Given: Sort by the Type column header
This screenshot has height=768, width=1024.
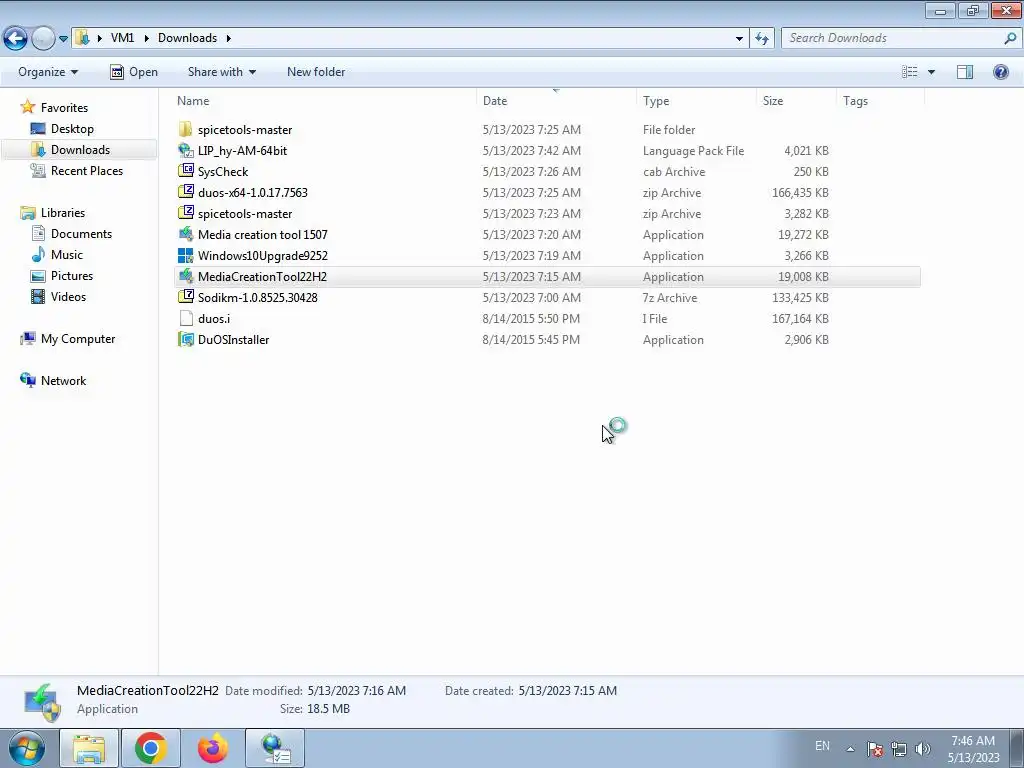Looking at the screenshot, I should [x=696, y=101].
